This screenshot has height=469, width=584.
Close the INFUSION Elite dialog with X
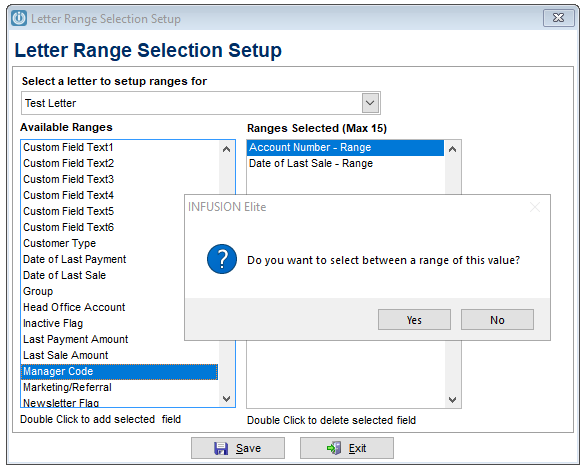pos(535,207)
